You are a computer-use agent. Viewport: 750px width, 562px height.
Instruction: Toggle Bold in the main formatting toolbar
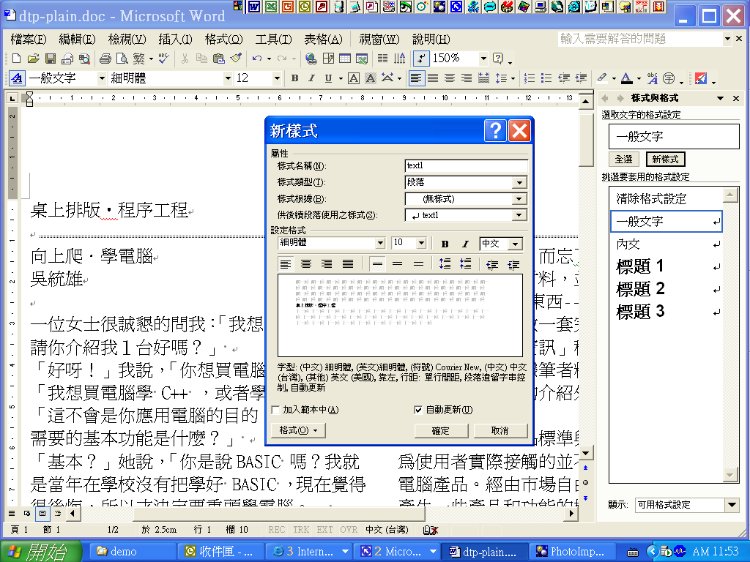click(295, 78)
